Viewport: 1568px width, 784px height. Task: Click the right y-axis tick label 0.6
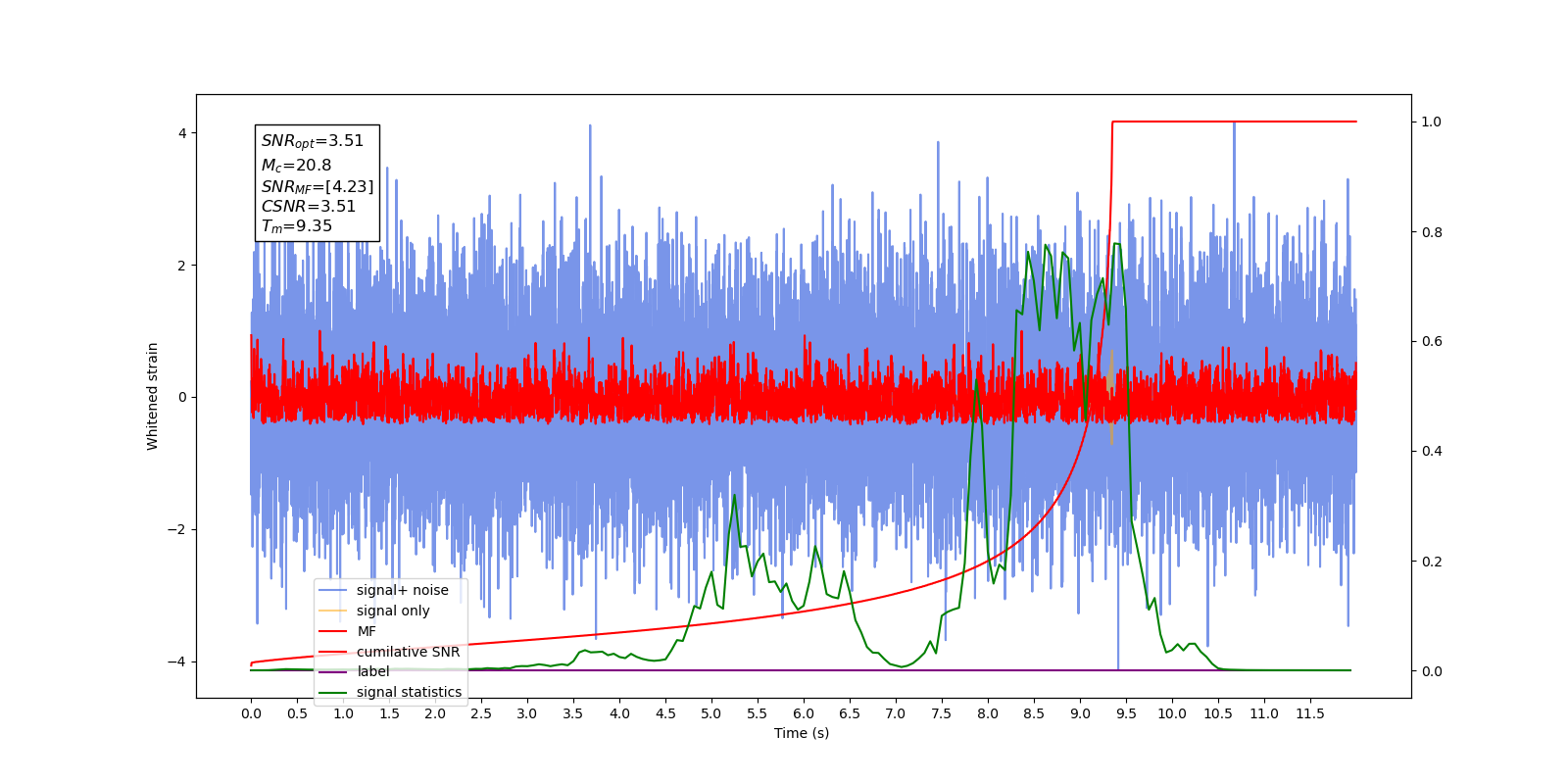(x=1432, y=341)
